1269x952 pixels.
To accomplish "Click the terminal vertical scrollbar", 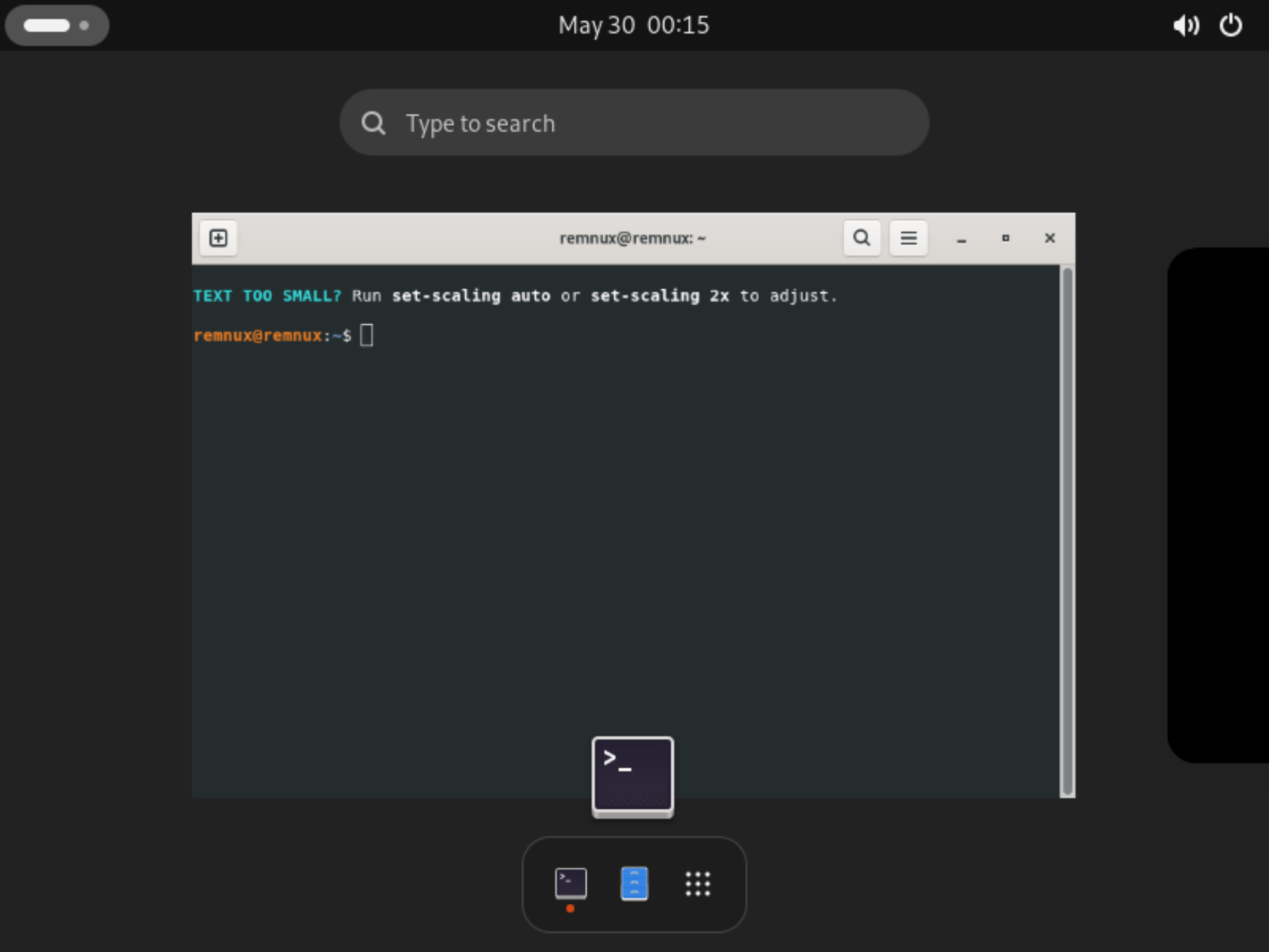I will pyautogui.click(x=1067, y=531).
